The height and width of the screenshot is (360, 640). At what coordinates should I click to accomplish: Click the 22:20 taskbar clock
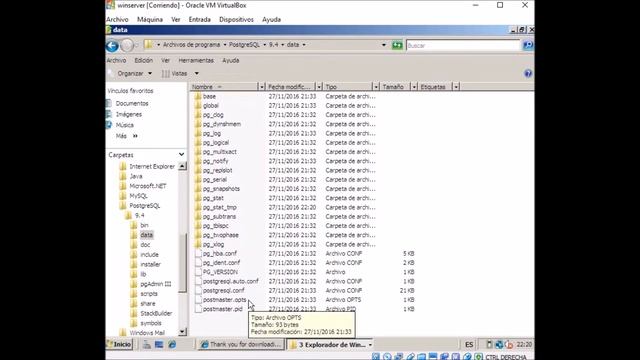(x=524, y=344)
